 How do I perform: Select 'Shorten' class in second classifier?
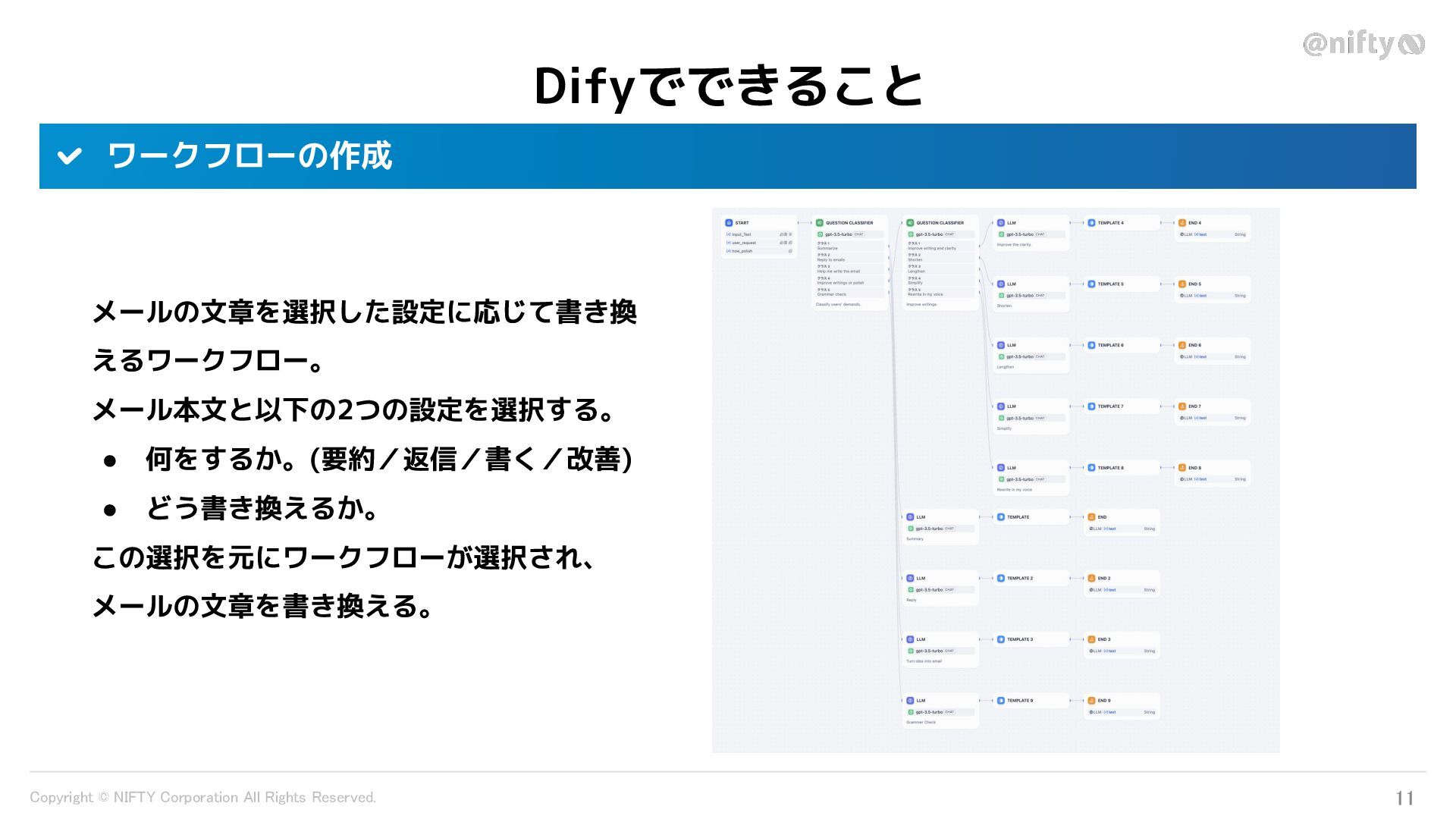pyautogui.click(x=915, y=259)
